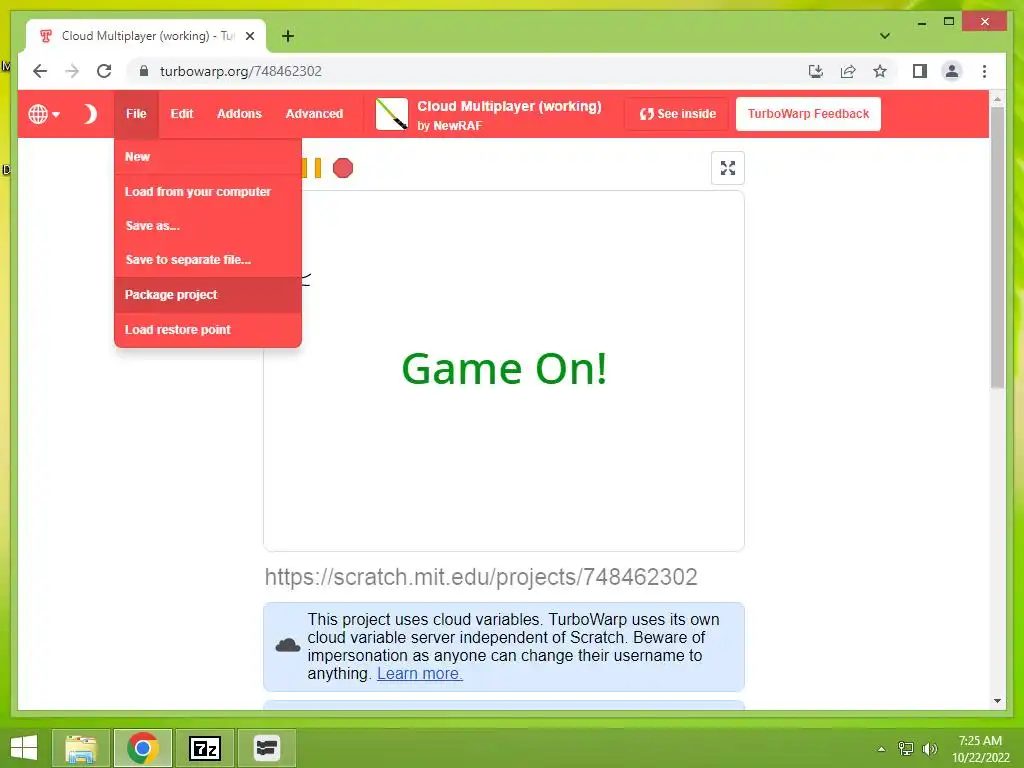
Task: Click the project thumbnail in header
Action: click(392, 114)
